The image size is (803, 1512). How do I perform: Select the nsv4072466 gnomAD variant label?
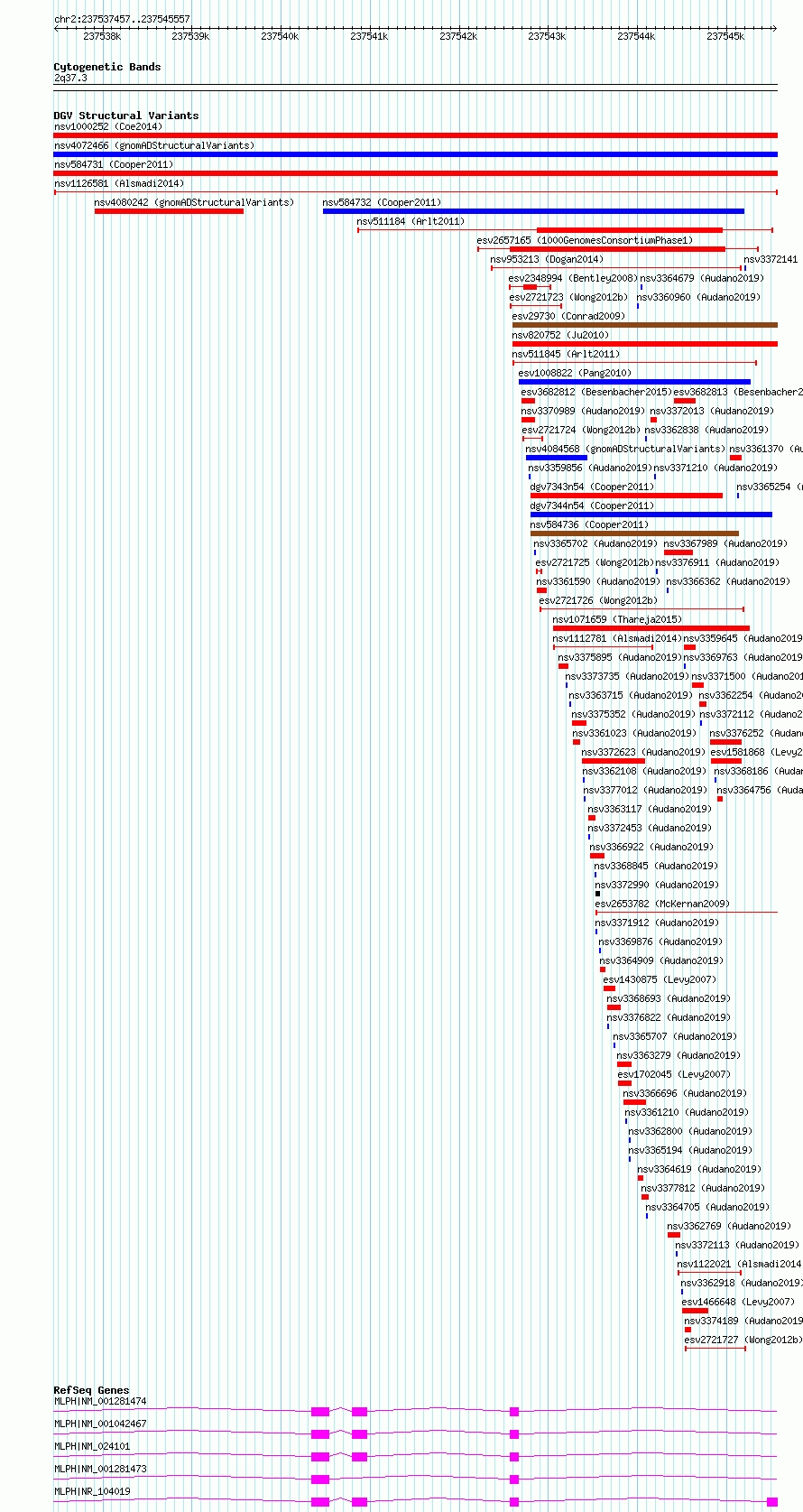[154, 145]
